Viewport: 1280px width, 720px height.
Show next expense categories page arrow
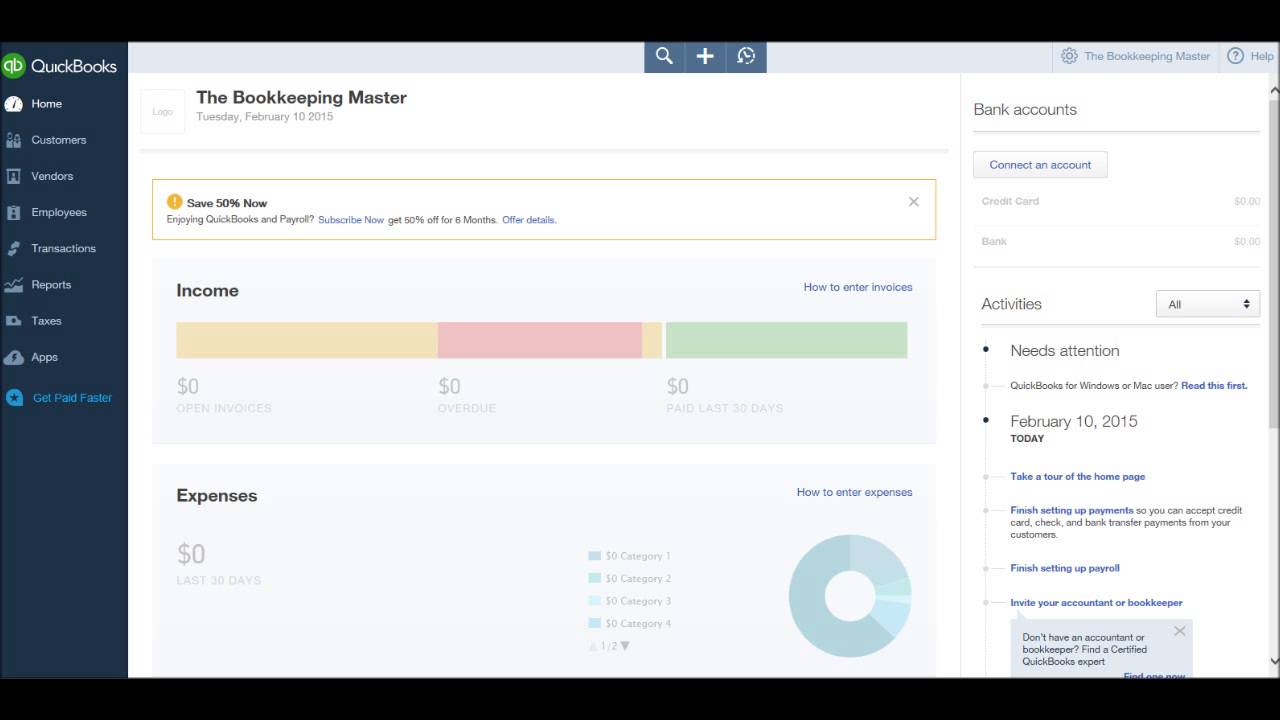625,646
